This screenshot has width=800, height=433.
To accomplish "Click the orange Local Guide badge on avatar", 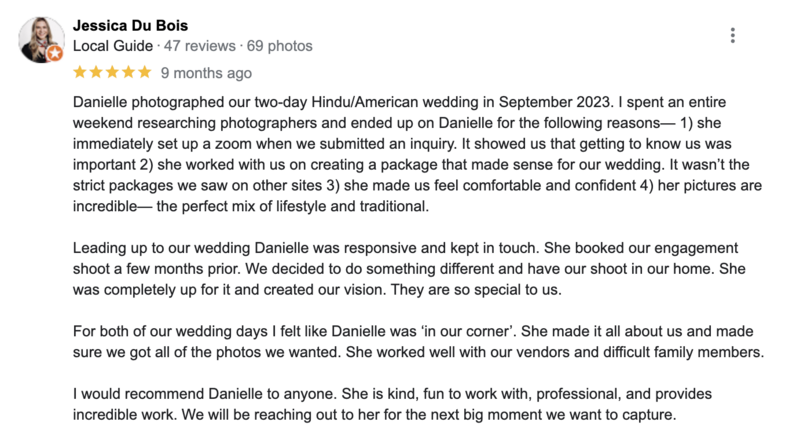I will click(x=55, y=53).
